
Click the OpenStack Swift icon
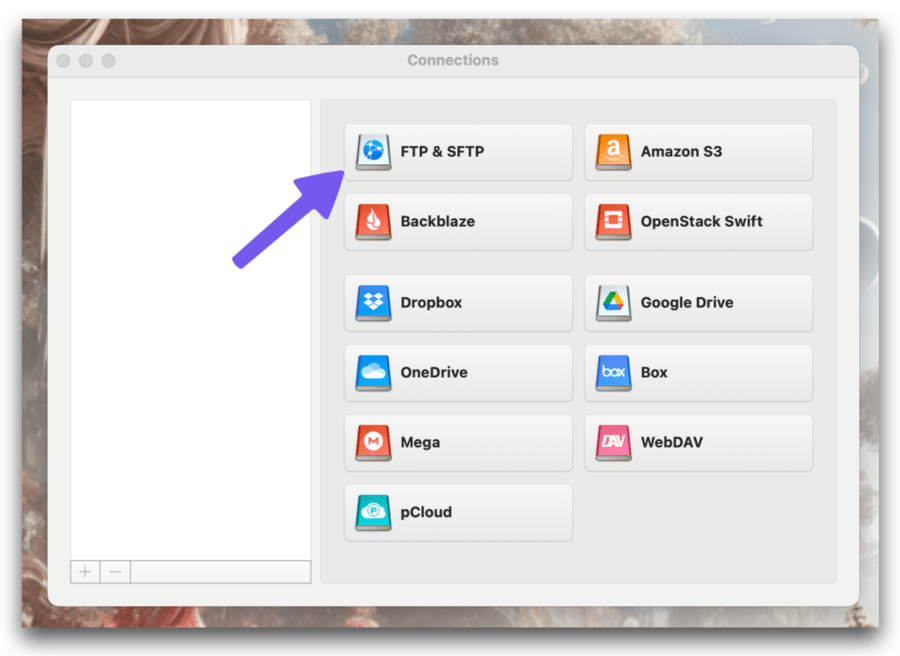pyautogui.click(x=613, y=222)
